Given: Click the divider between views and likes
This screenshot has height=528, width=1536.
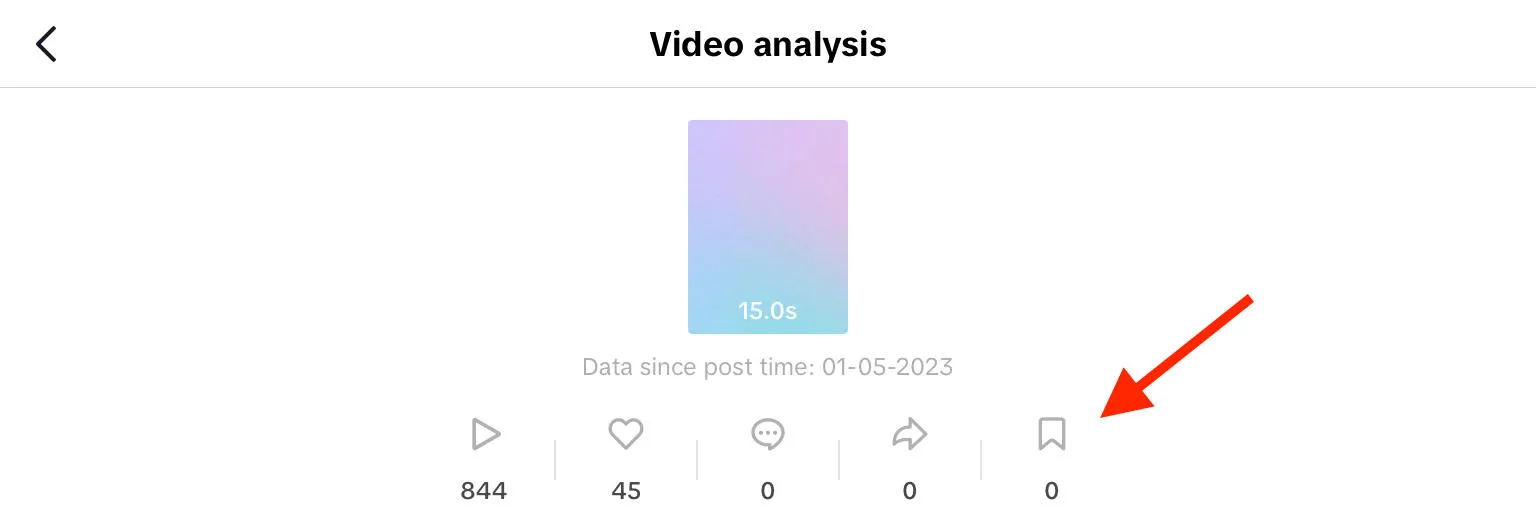Looking at the screenshot, I should coord(555,460).
